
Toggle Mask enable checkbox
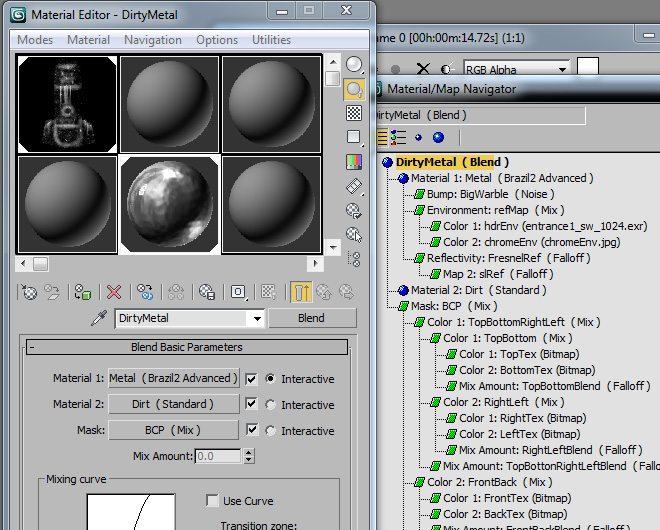pos(251,430)
